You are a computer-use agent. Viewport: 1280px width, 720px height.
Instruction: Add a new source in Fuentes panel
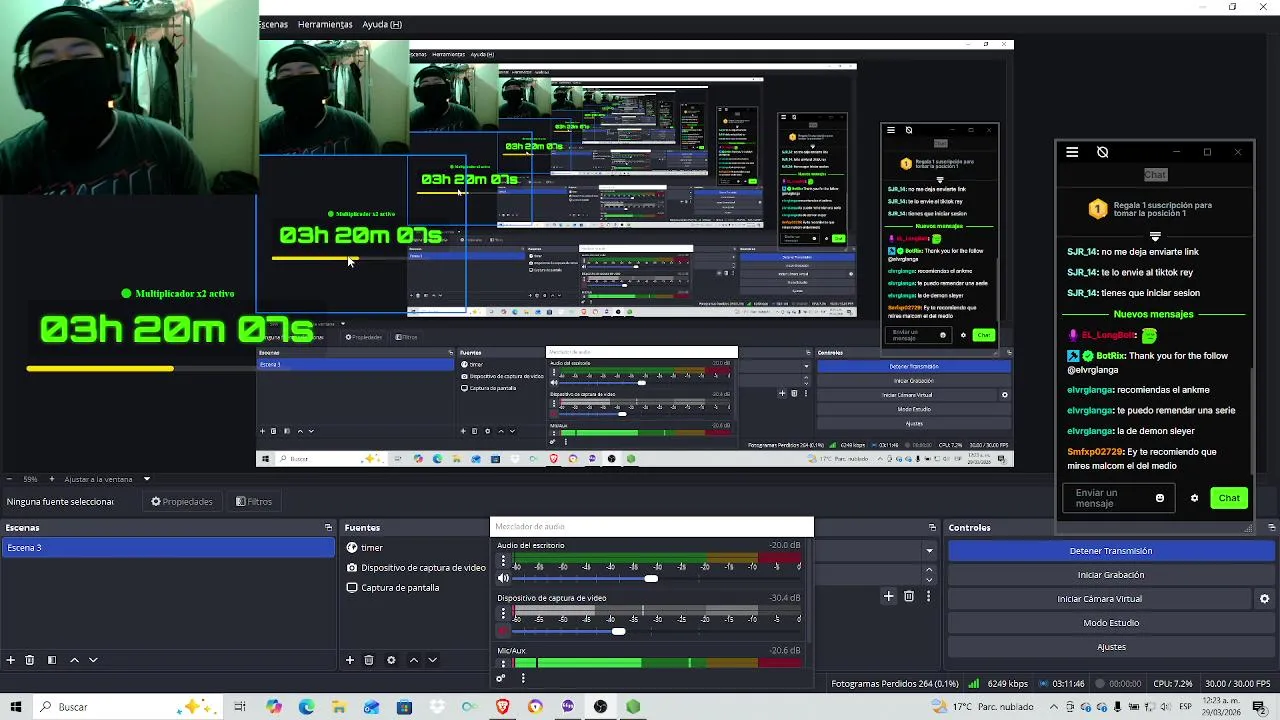click(x=350, y=660)
